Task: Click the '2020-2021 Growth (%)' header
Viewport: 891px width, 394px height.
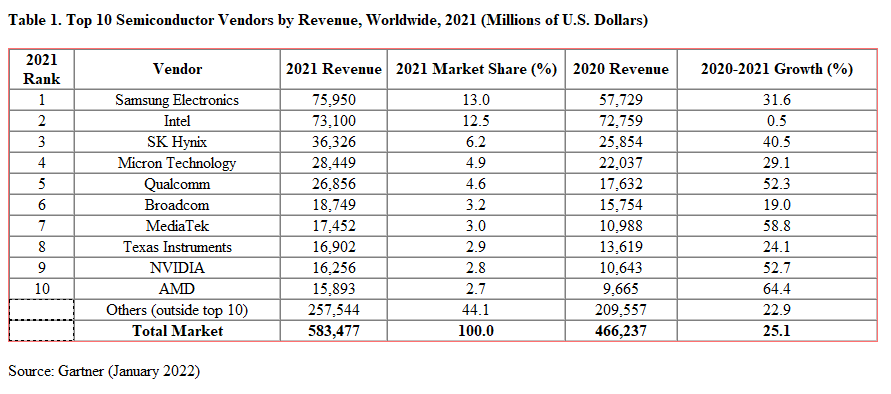Action: [x=777, y=69]
